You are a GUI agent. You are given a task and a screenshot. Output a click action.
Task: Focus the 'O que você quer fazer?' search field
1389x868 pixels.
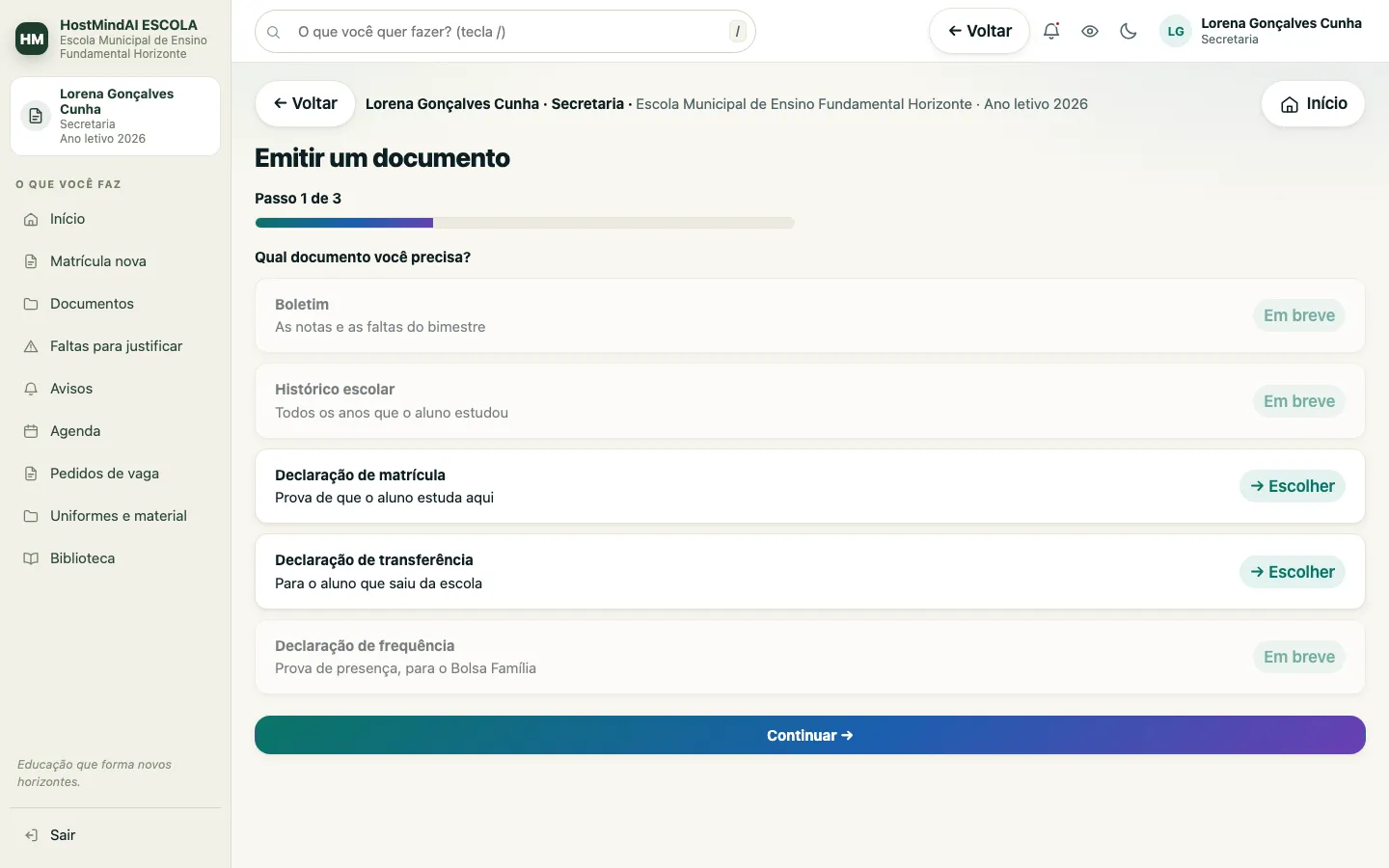505,32
